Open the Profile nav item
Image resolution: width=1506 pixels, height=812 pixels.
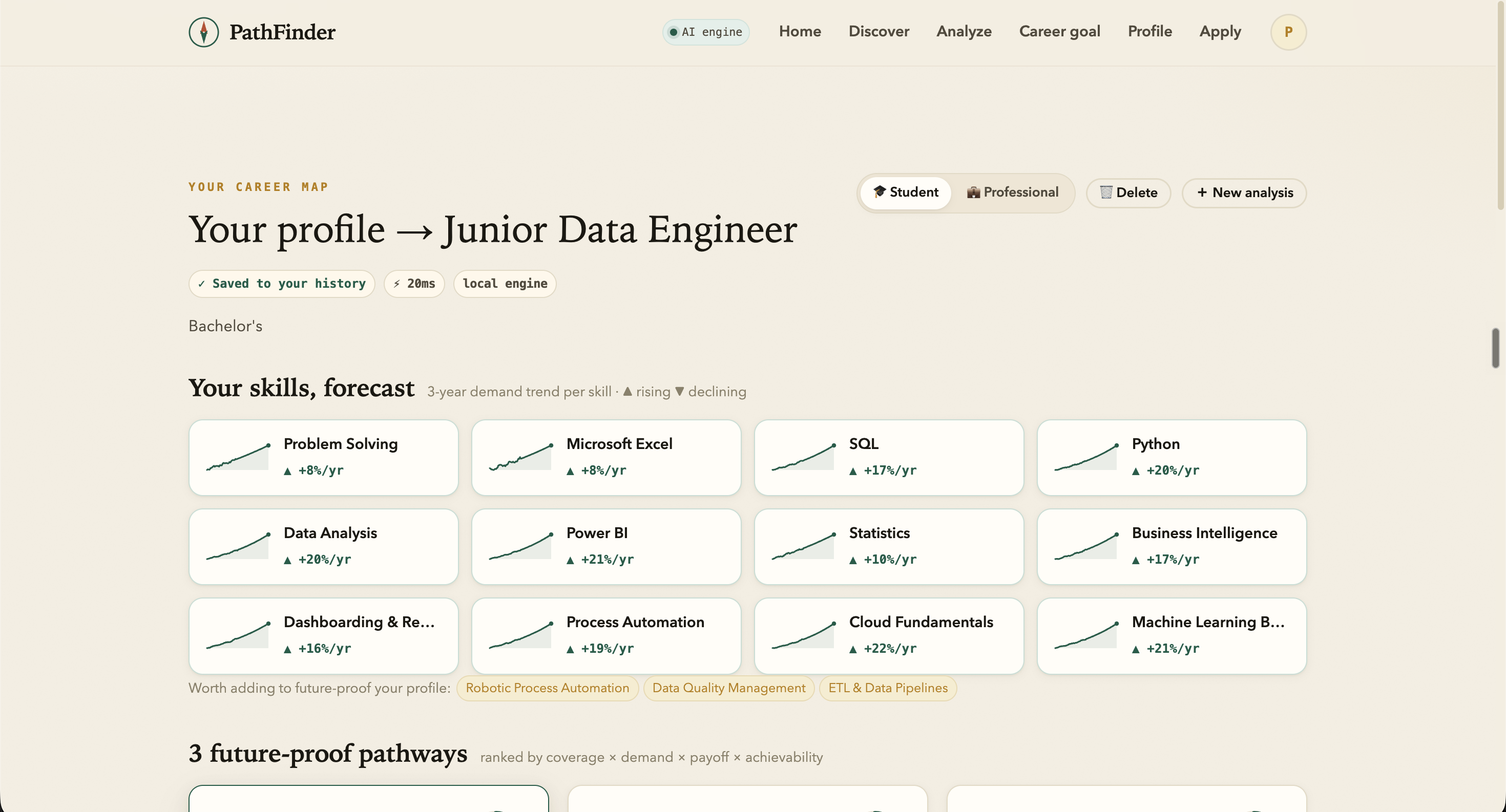[x=1149, y=32]
